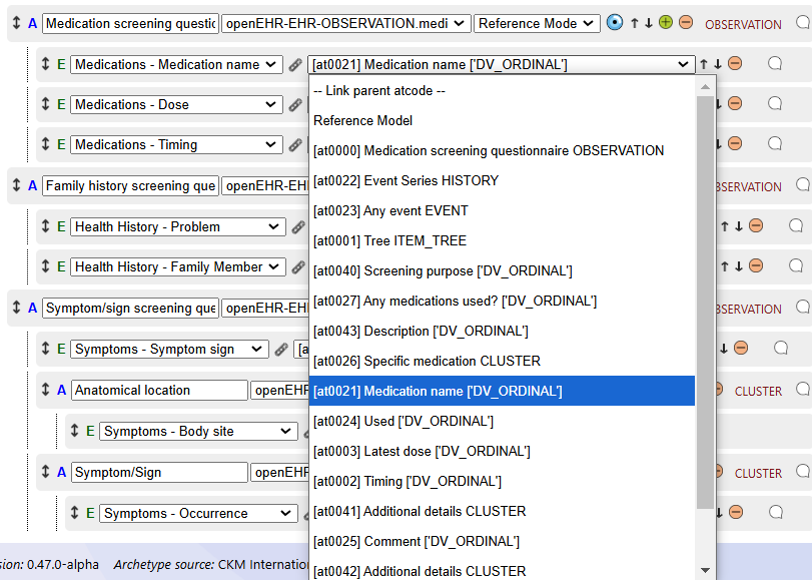Toggle the blue radio button on Medication screening row
The width and height of the screenshot is (812, 580).
(615, 23)
